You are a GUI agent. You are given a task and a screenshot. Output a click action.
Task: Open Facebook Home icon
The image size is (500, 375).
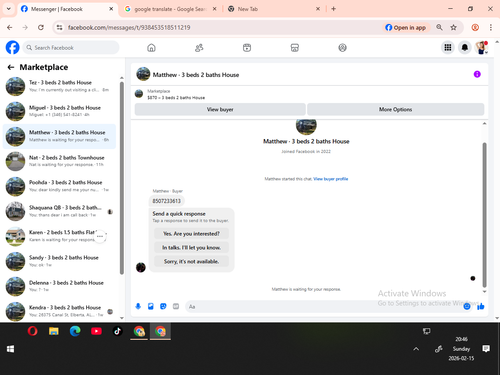[x=151, y=48]
